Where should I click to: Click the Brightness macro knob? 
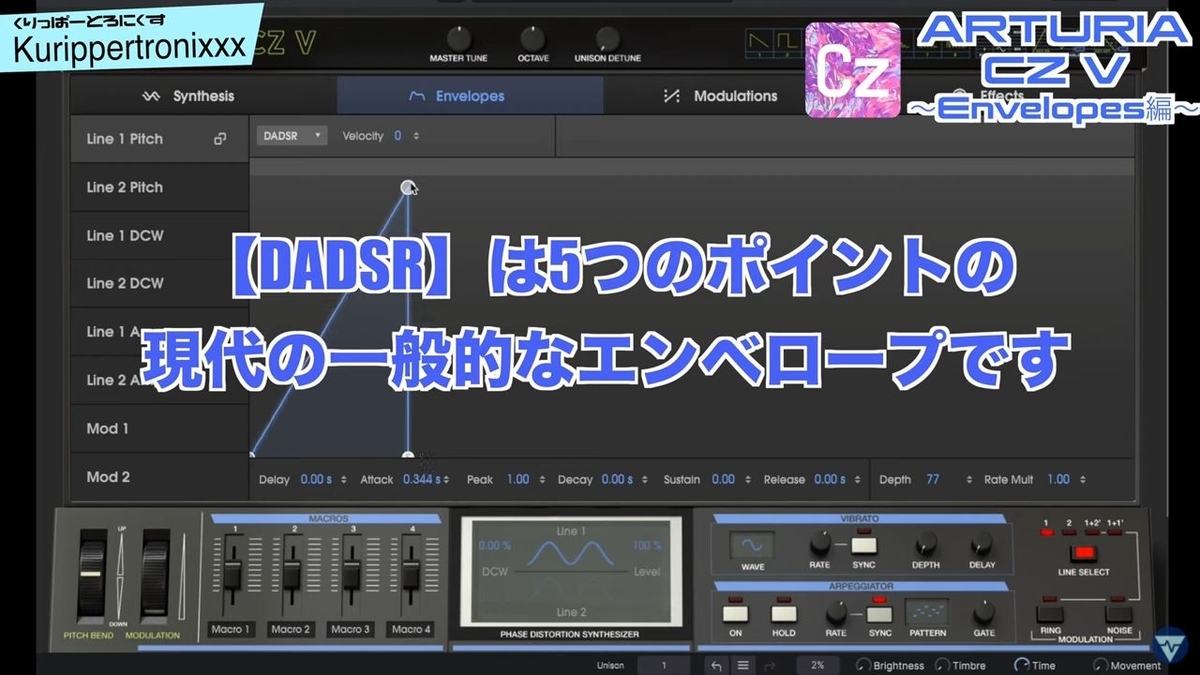(x=863, y=665)
